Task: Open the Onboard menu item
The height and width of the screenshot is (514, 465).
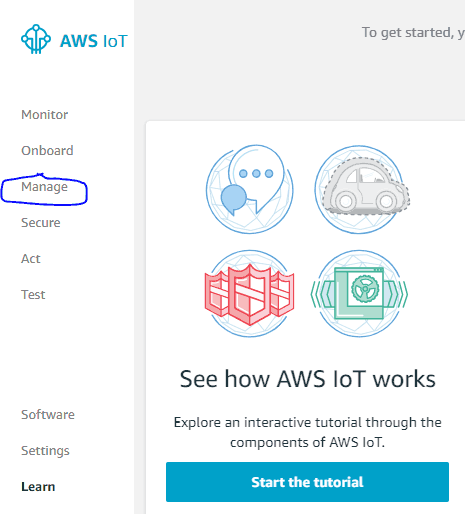Action: click(47, 151)
